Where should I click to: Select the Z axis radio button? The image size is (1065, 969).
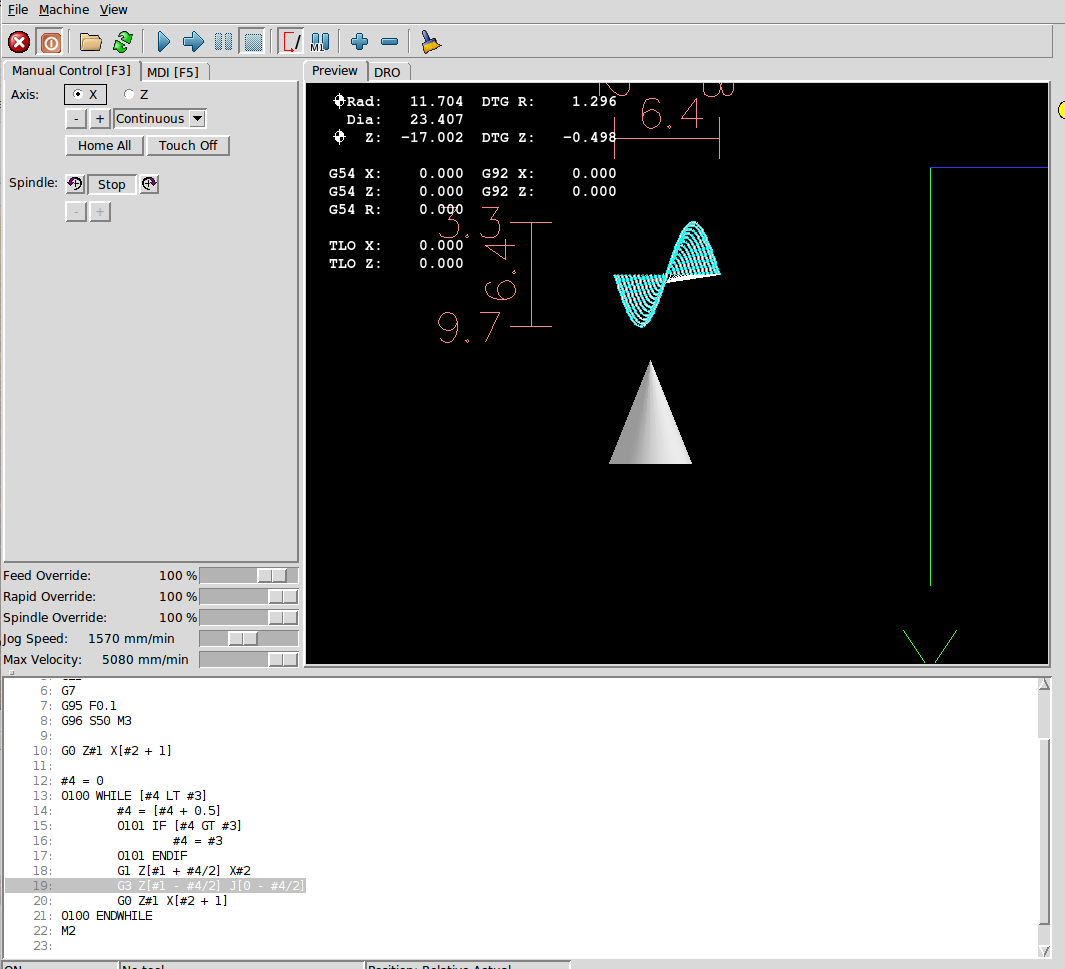click(x=136, y=94)
